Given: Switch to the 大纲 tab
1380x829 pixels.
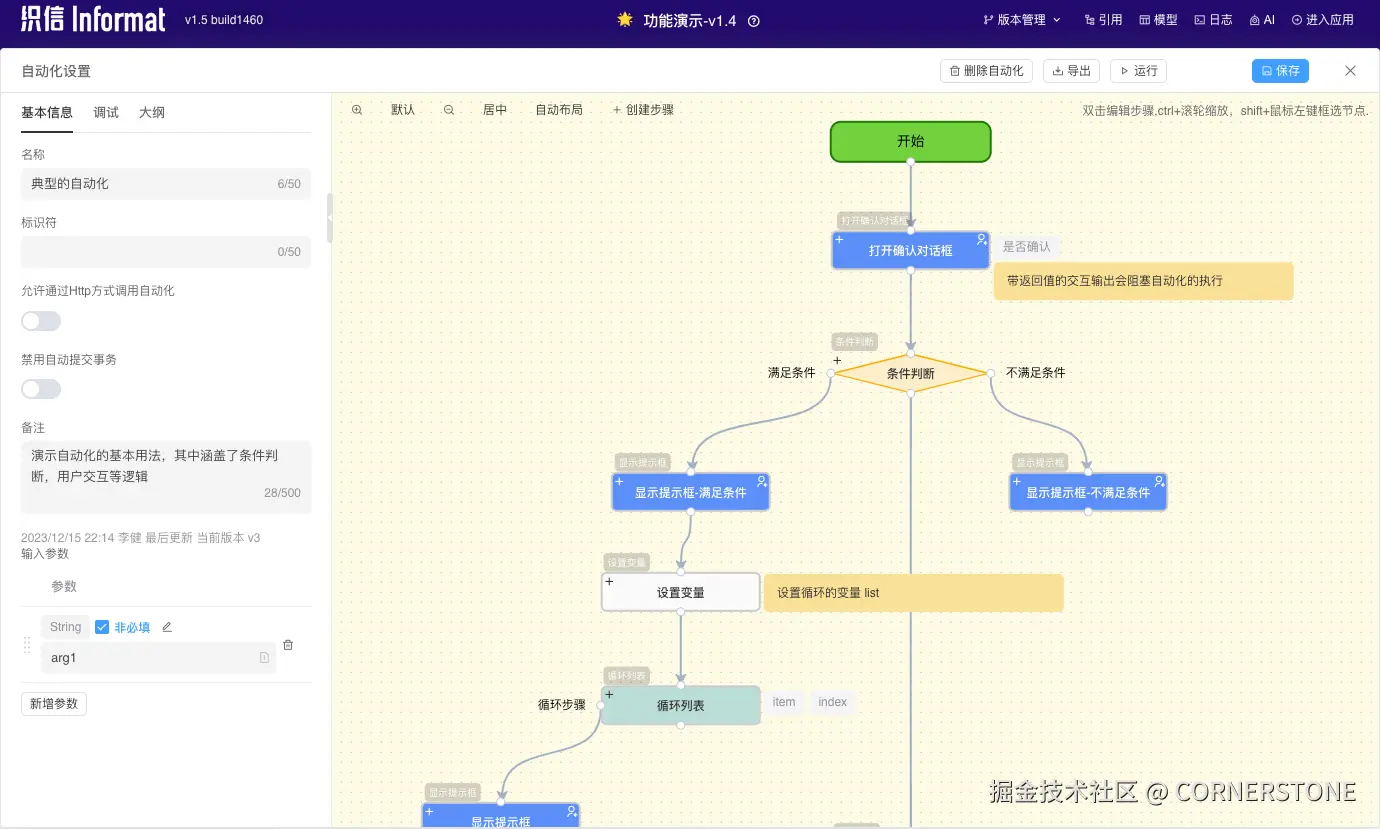Looking at the screenshot, I should [152, 112].
